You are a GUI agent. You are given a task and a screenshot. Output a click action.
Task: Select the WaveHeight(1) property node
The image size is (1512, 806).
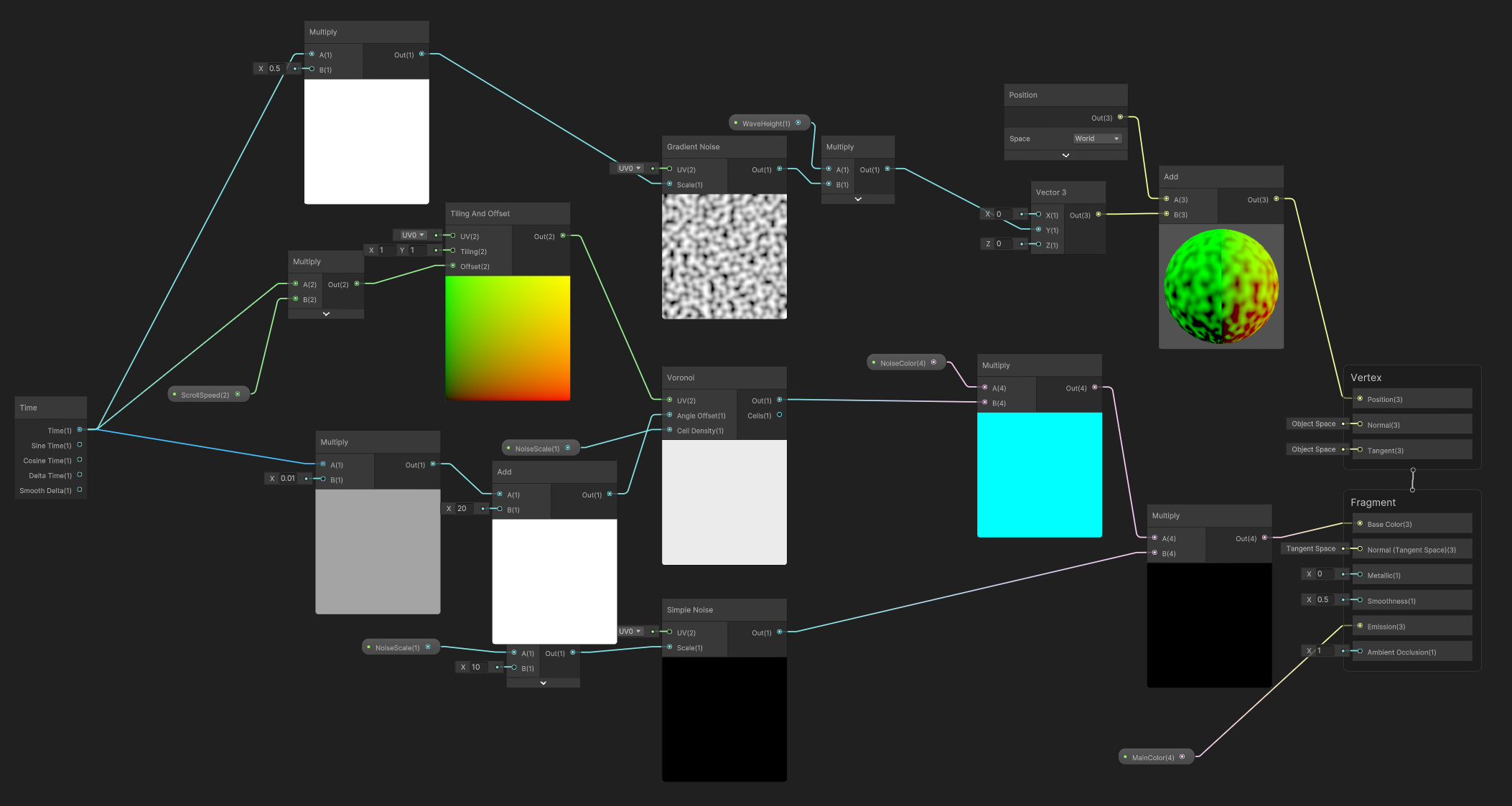click(766, 123)
